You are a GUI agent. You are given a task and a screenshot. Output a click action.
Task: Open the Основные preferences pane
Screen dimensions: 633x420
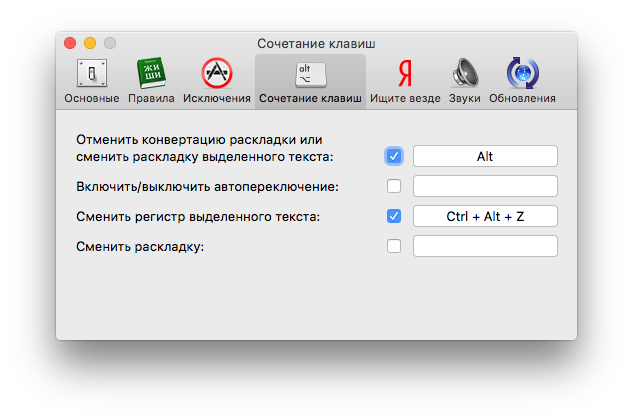(92, 81)
